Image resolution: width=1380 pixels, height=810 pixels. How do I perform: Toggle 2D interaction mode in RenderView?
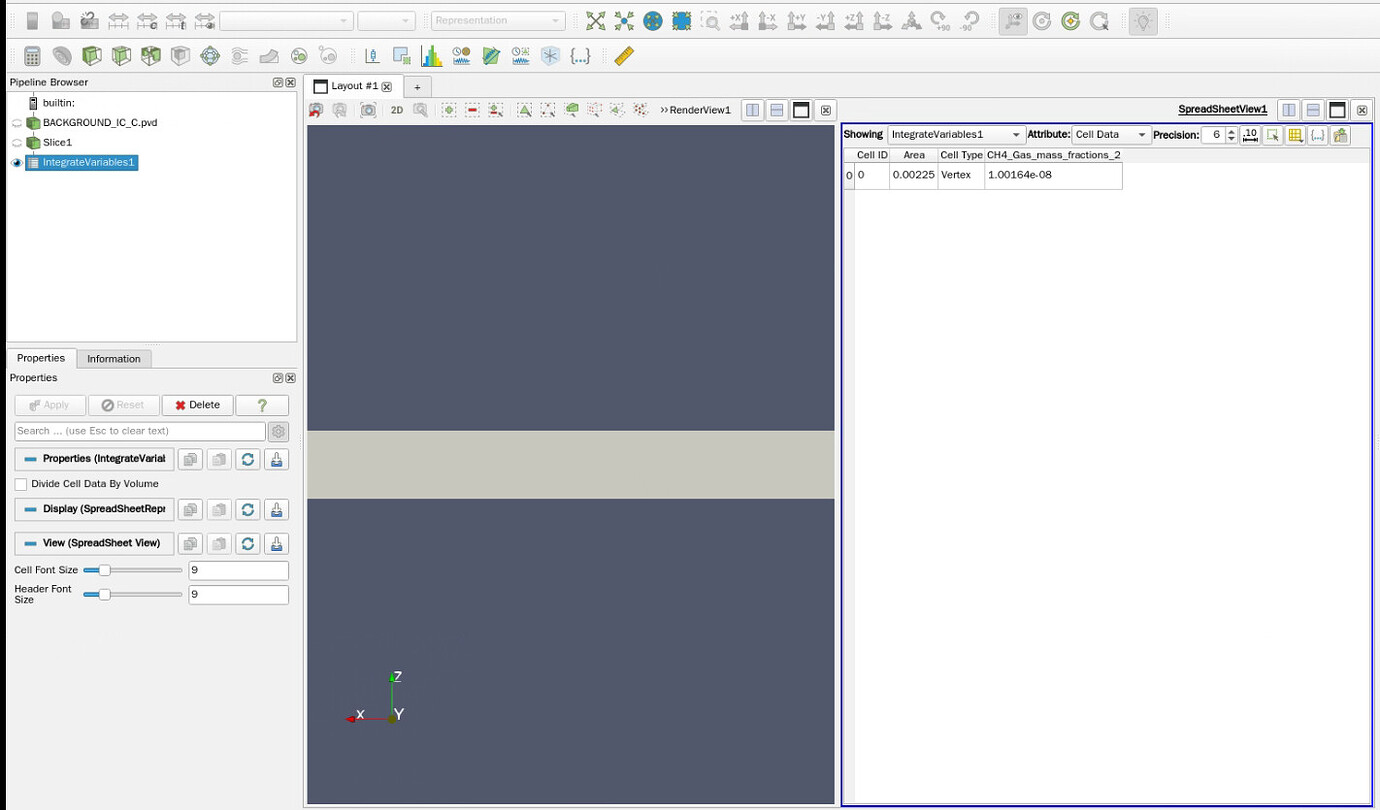pyautogui.click(x=397, y=110)
